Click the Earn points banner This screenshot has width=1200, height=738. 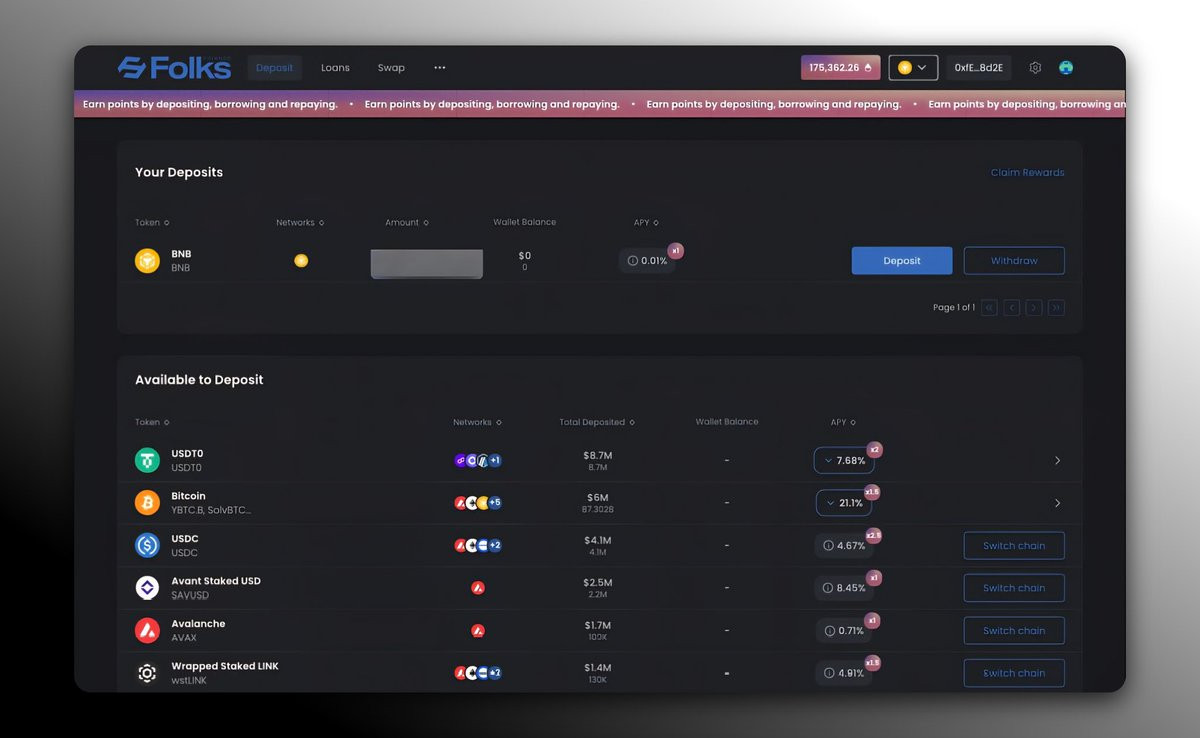coord(600,104)
